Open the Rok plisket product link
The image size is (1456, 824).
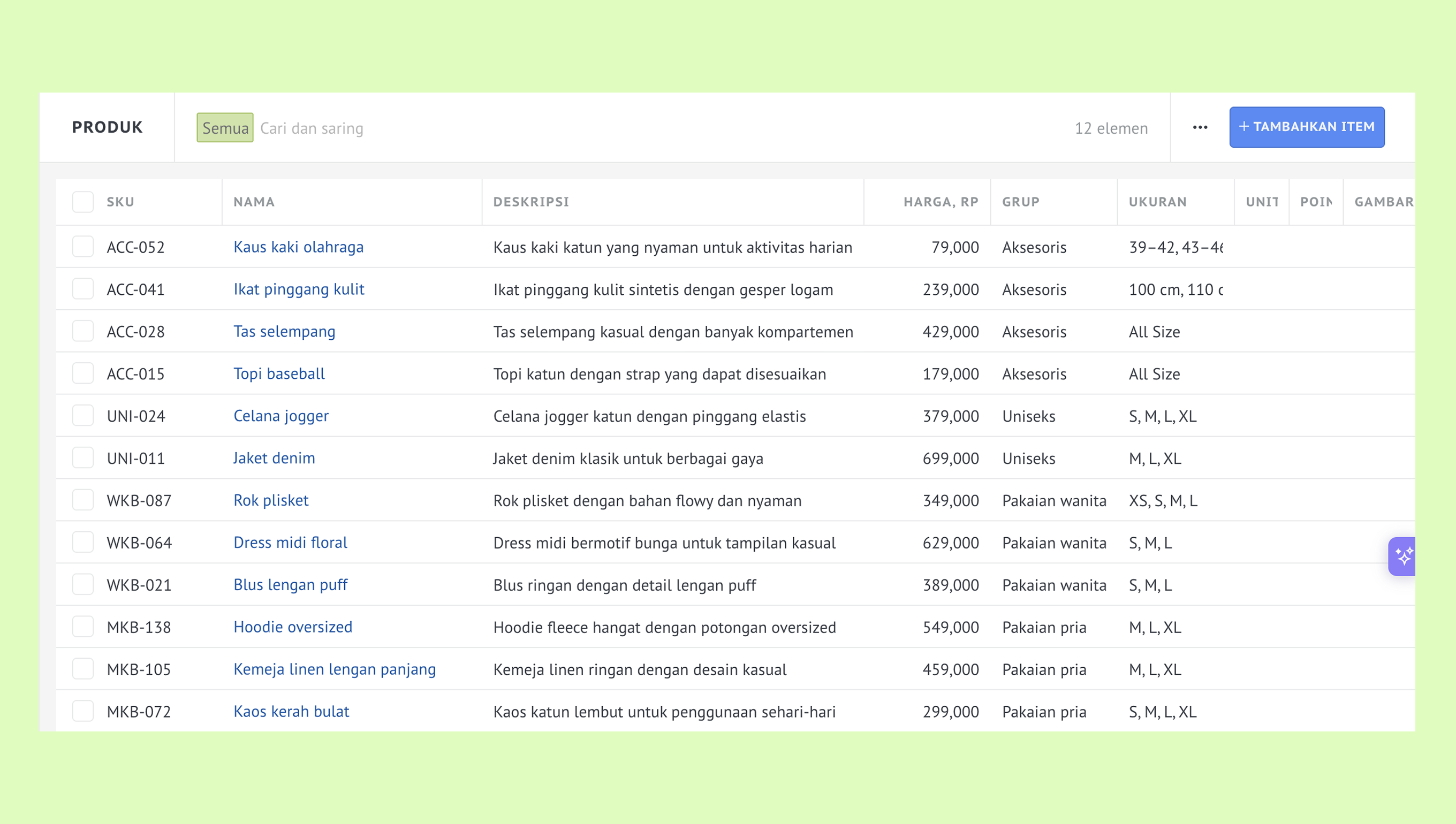271,500
